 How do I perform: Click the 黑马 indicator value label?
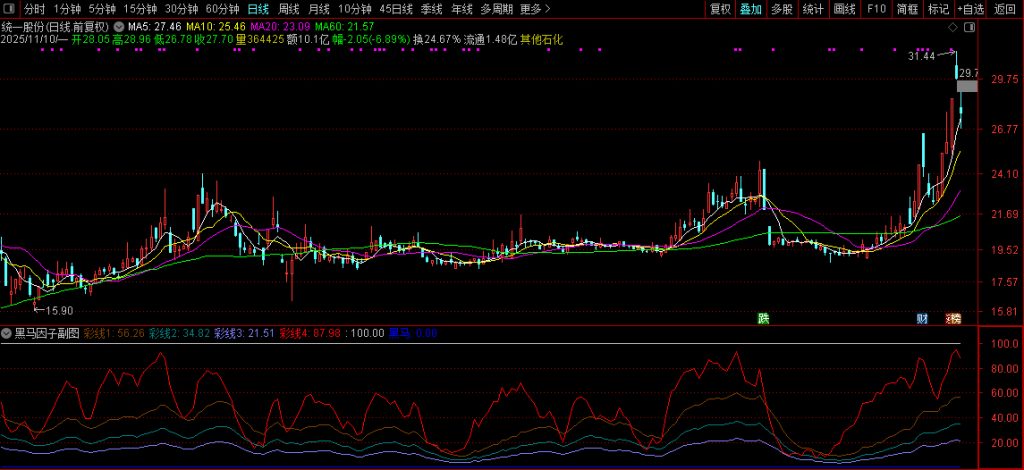[x=413, y=333]
